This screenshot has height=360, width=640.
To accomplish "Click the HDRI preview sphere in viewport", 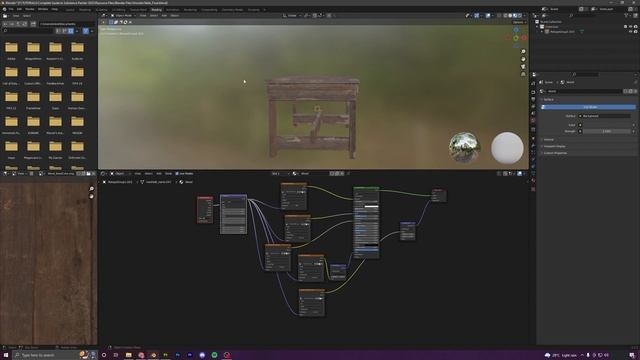I will pyautogui.click(x=464, y=148).
